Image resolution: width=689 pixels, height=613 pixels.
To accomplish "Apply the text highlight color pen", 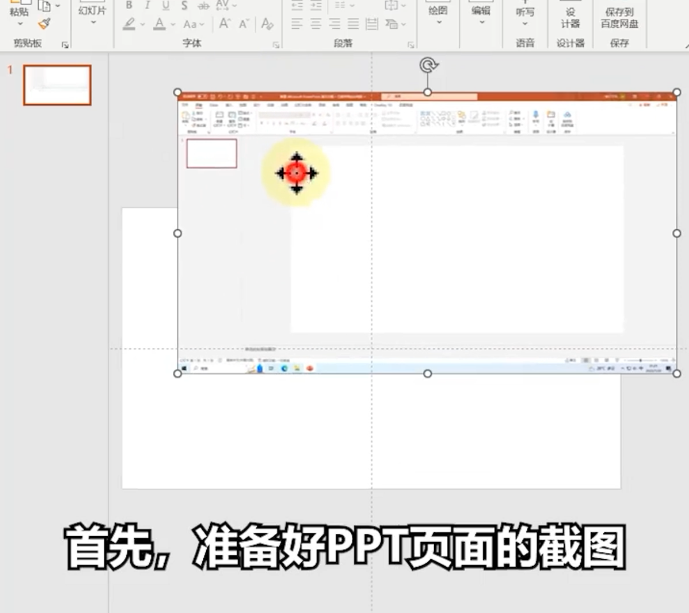I will 129,24.
